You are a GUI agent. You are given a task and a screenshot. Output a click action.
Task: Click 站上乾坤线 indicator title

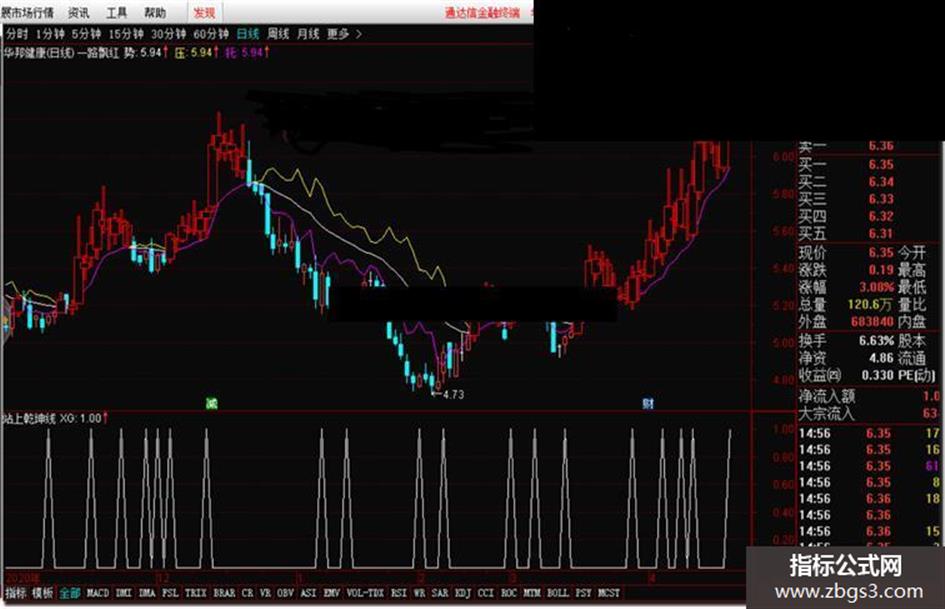coord(30,418)
